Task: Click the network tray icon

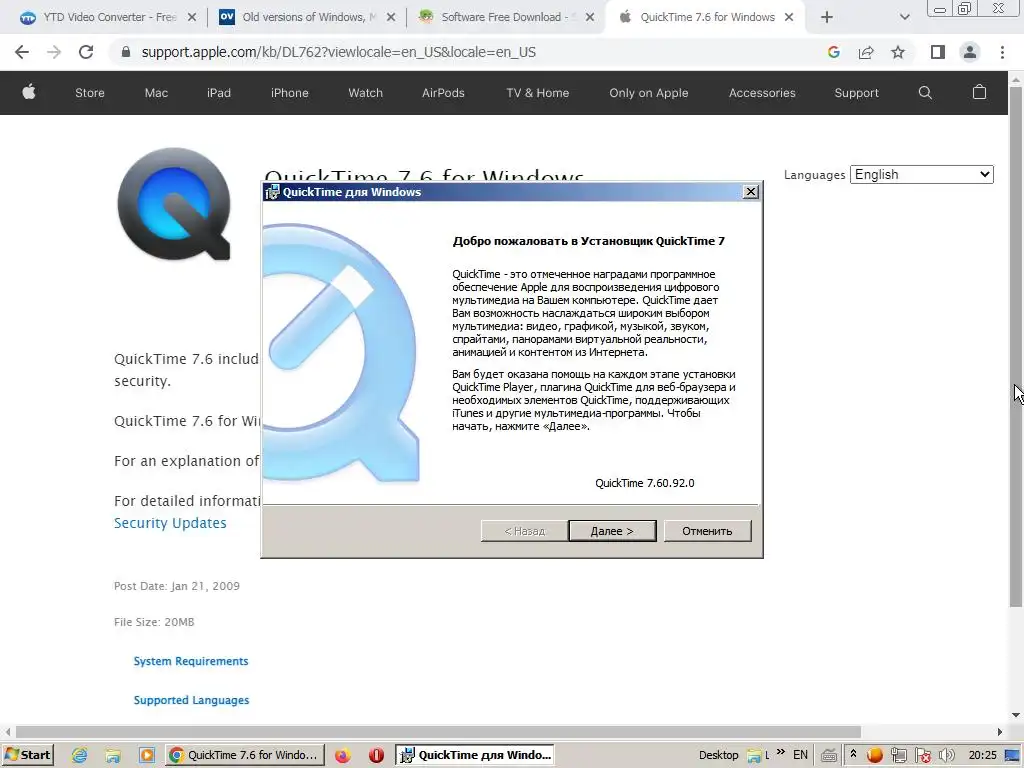Action: coord(899,756)
